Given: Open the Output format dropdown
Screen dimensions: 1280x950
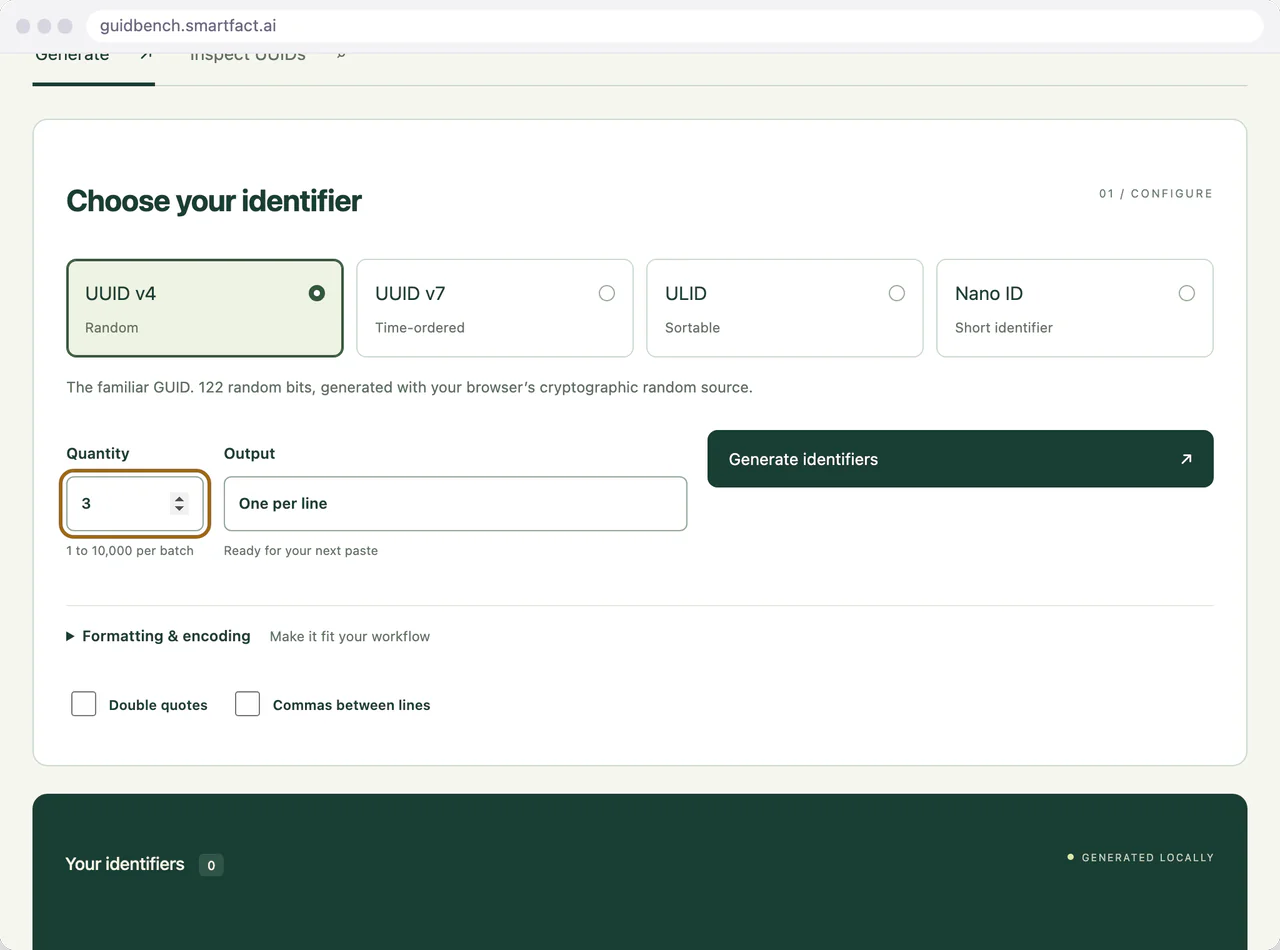Looking at the screenshot, I should 455,503.
